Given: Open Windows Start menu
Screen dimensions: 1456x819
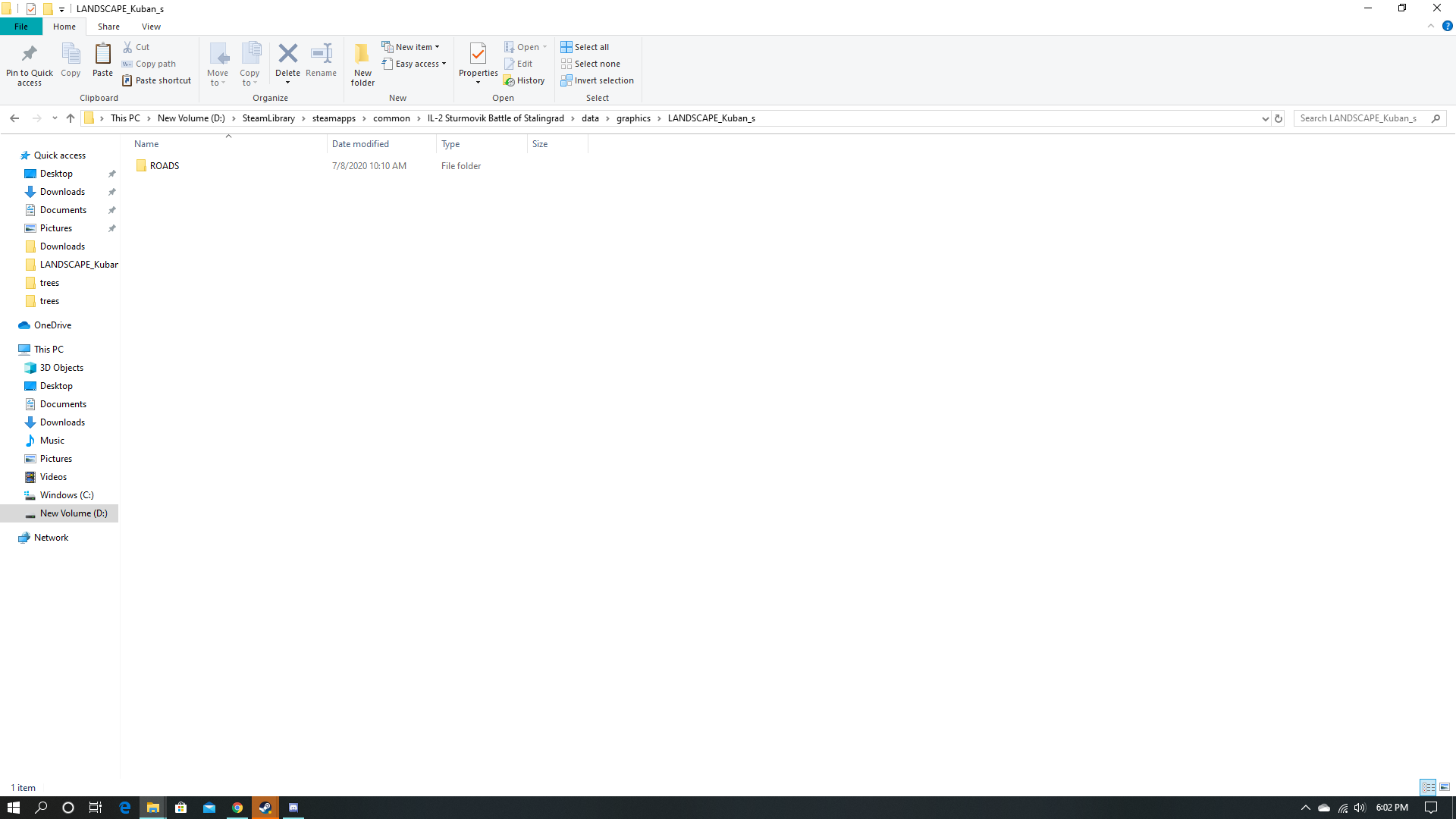Looking at the screenshot, I should [x=13, y=808].
